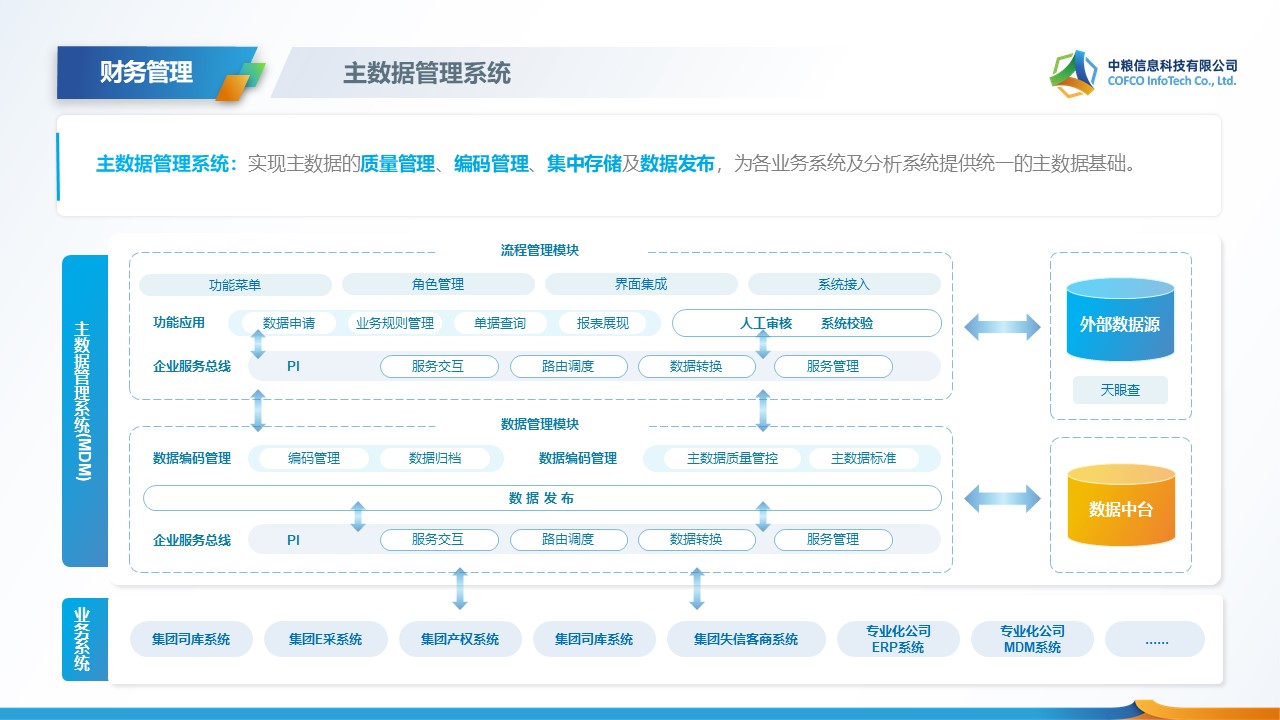Click vertical arrow above 集团产权系统

(x=460, y=589)
